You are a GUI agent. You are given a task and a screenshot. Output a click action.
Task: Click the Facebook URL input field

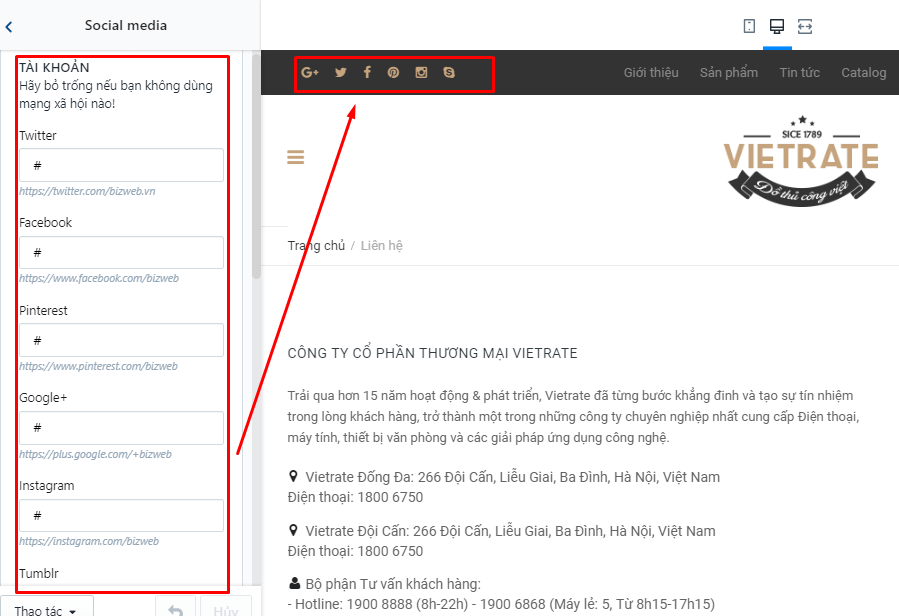point(122,252)
